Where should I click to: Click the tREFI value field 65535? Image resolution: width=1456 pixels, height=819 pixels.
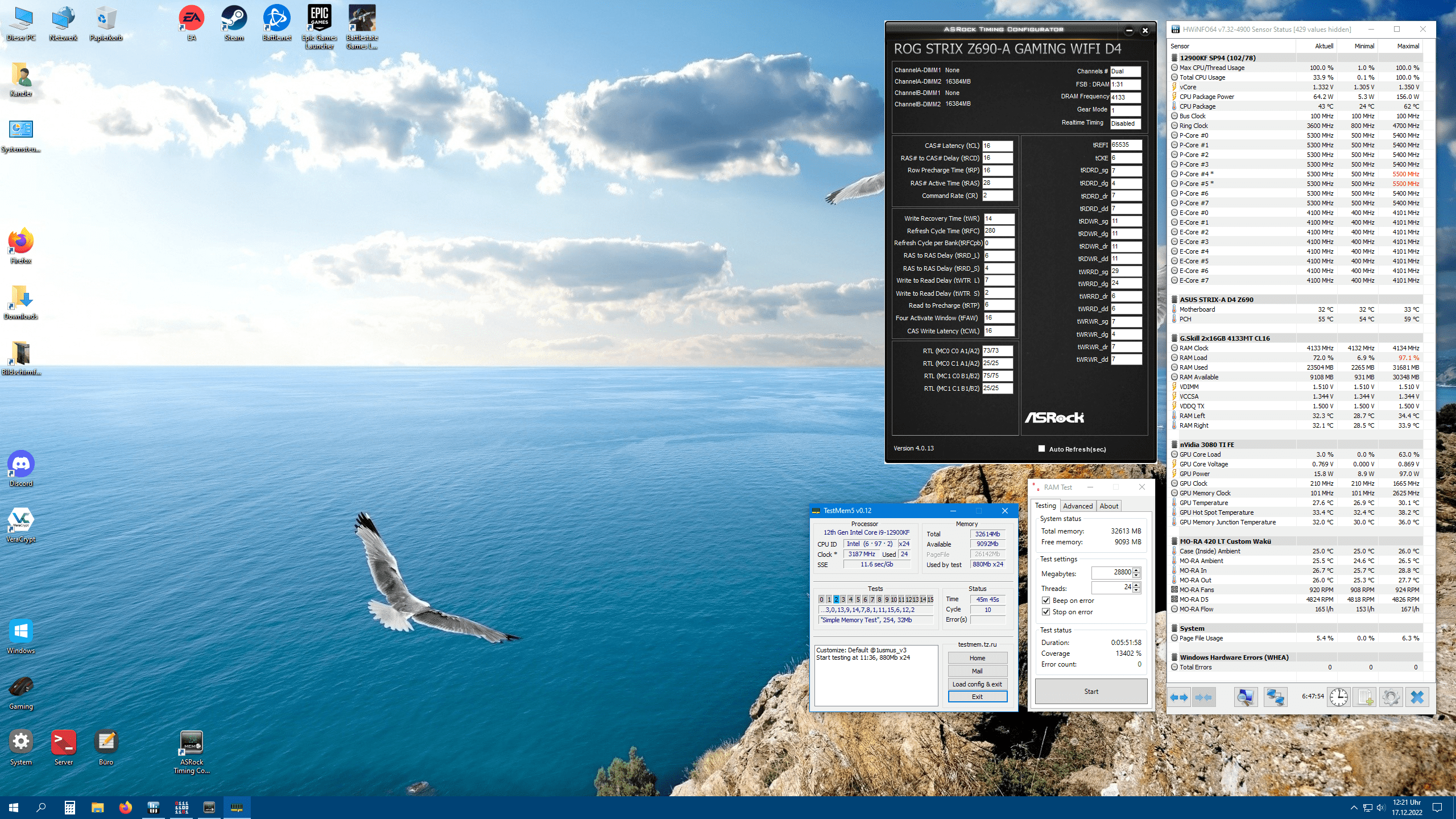pos(1126,145)
